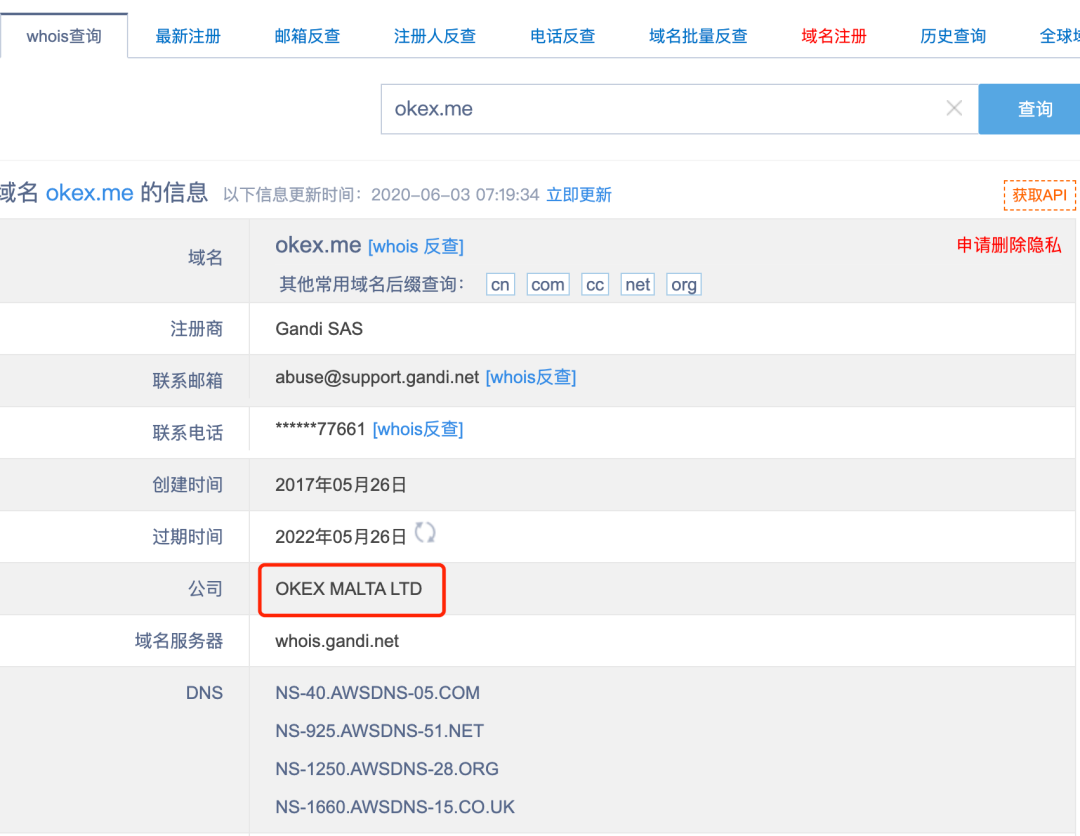1080x836 pixels.
Task: Click the 注册商 row label
Action: point(196,328)
